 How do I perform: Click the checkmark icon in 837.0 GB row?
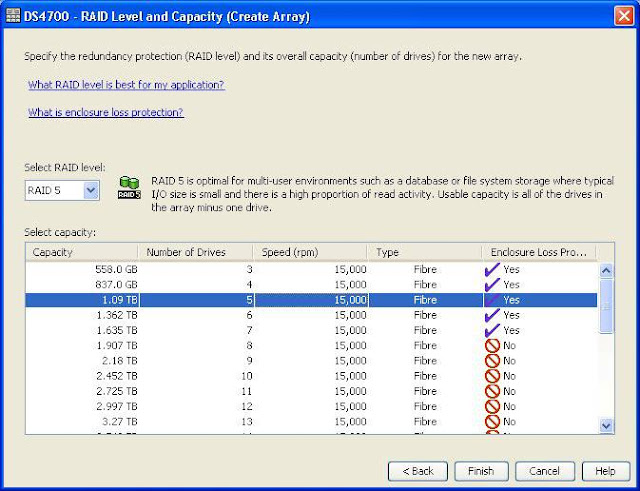[492, 284]
